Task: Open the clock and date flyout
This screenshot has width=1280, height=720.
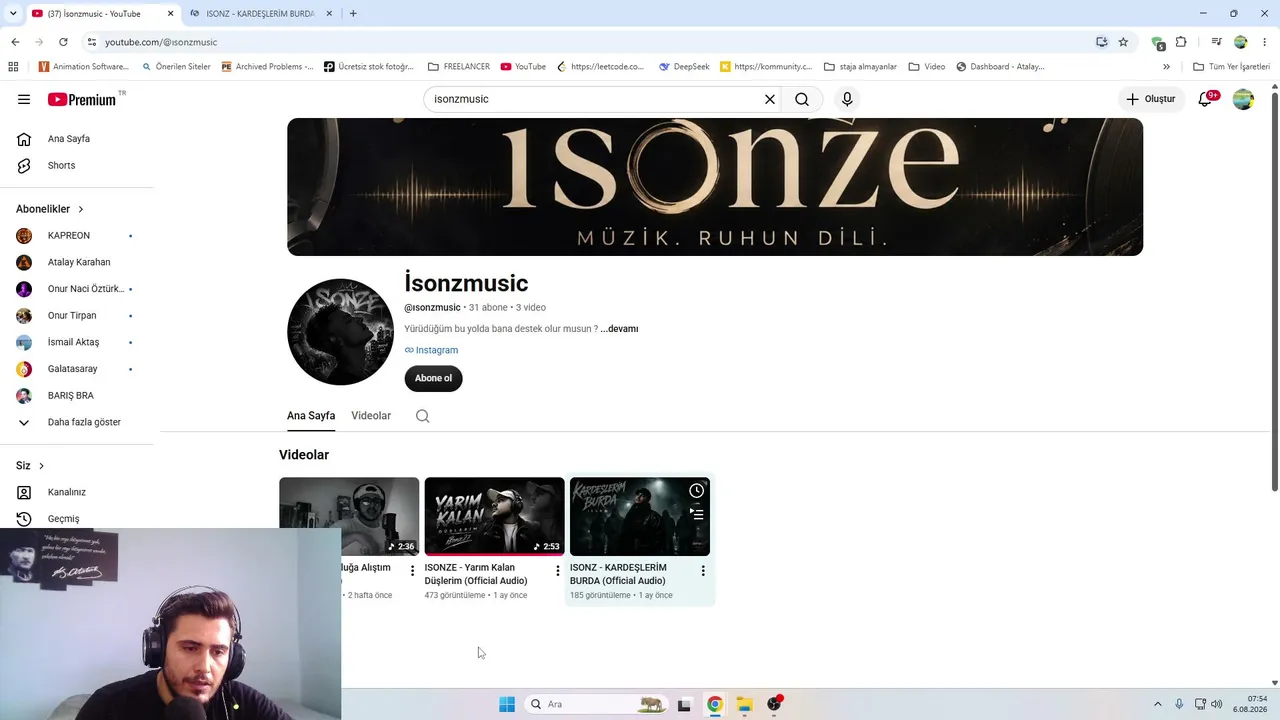Action: click(x=1251, y=704)
